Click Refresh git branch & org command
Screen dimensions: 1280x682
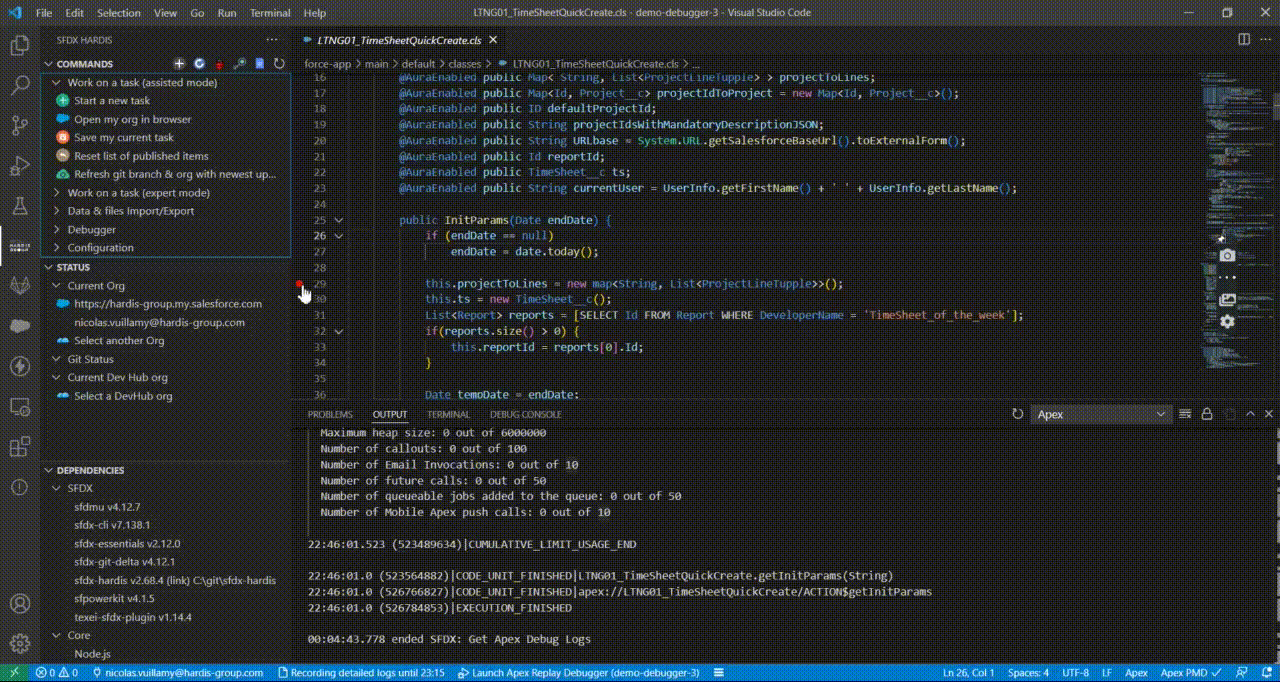(175, 174)
